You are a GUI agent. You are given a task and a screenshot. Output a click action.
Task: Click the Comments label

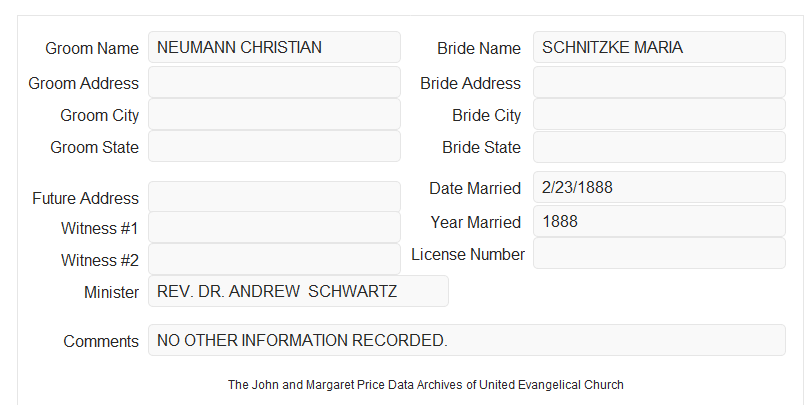(x=101, y=341)
